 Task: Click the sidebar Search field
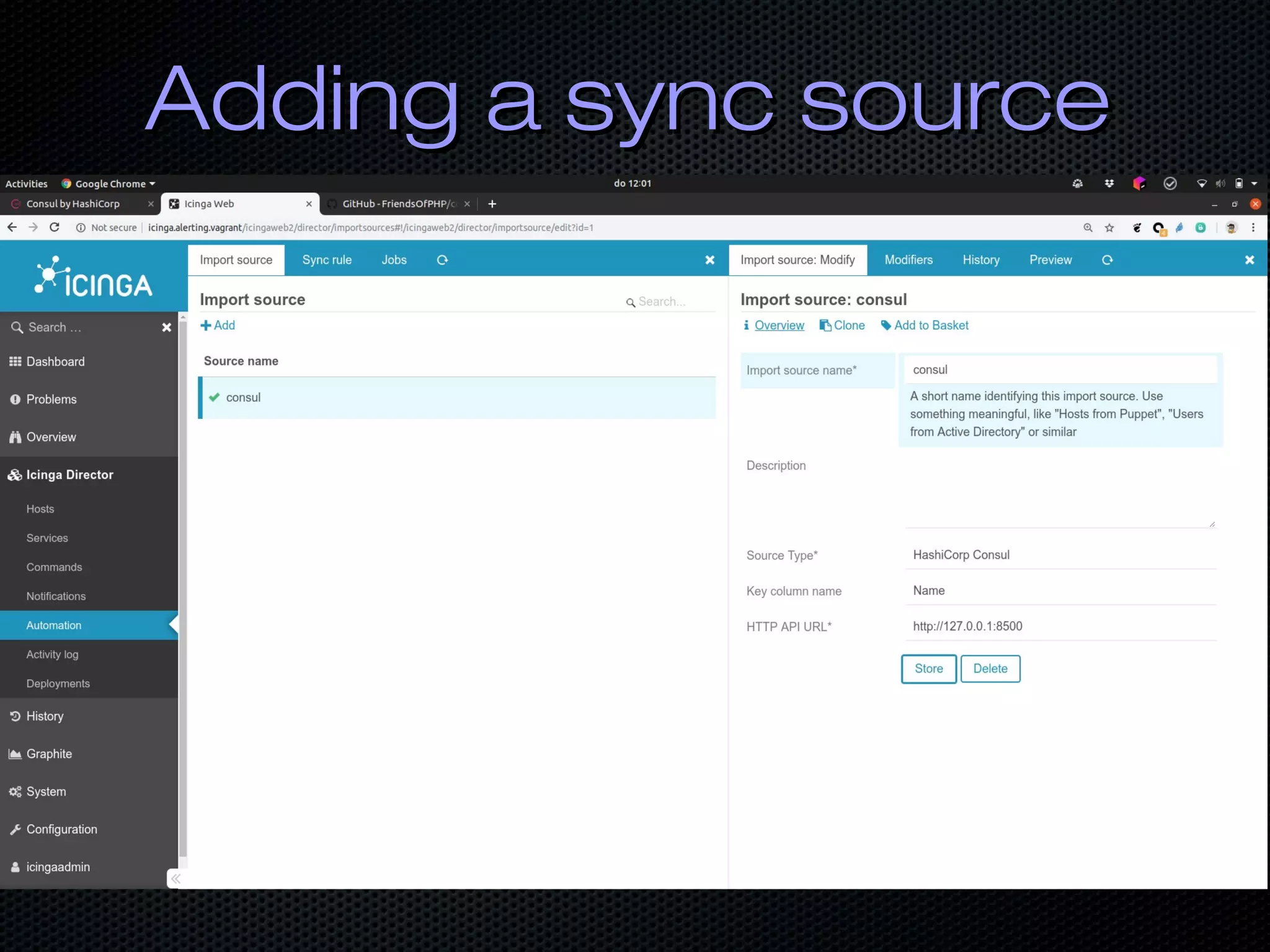click(x=87, y=327)
